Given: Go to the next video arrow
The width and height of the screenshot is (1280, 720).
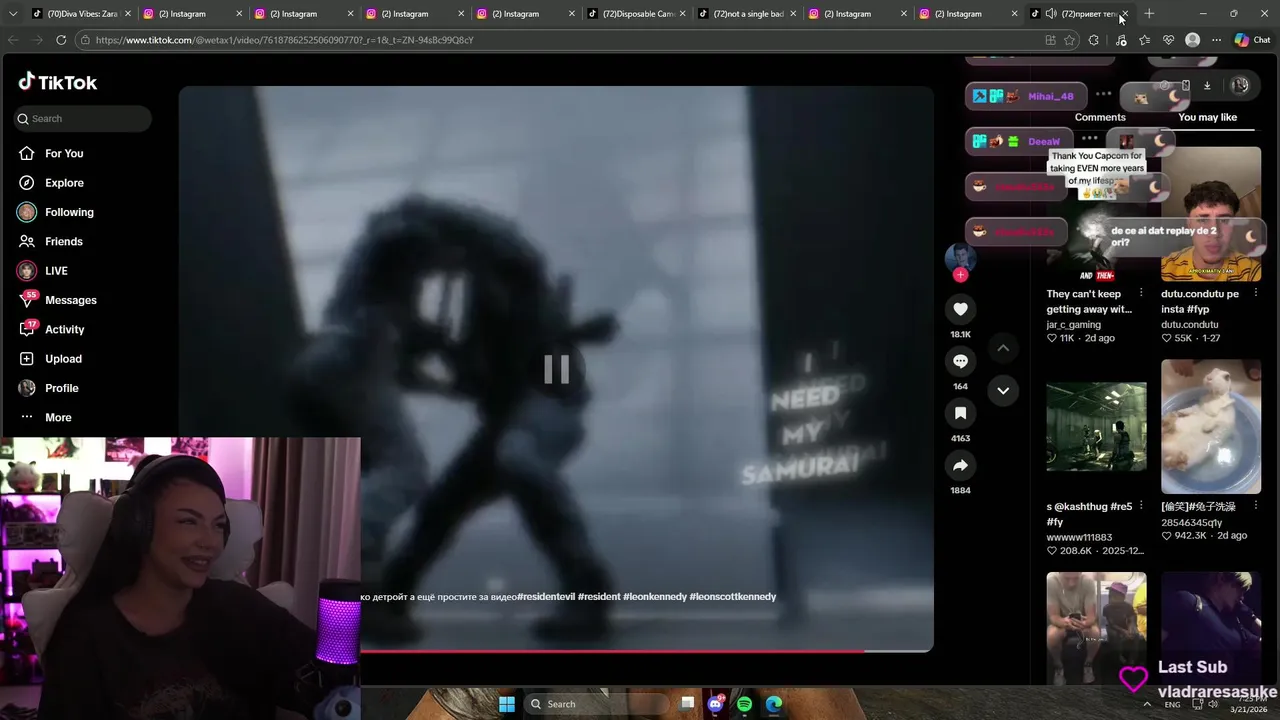Looking at the screenshot, I should coord(1003,390).
